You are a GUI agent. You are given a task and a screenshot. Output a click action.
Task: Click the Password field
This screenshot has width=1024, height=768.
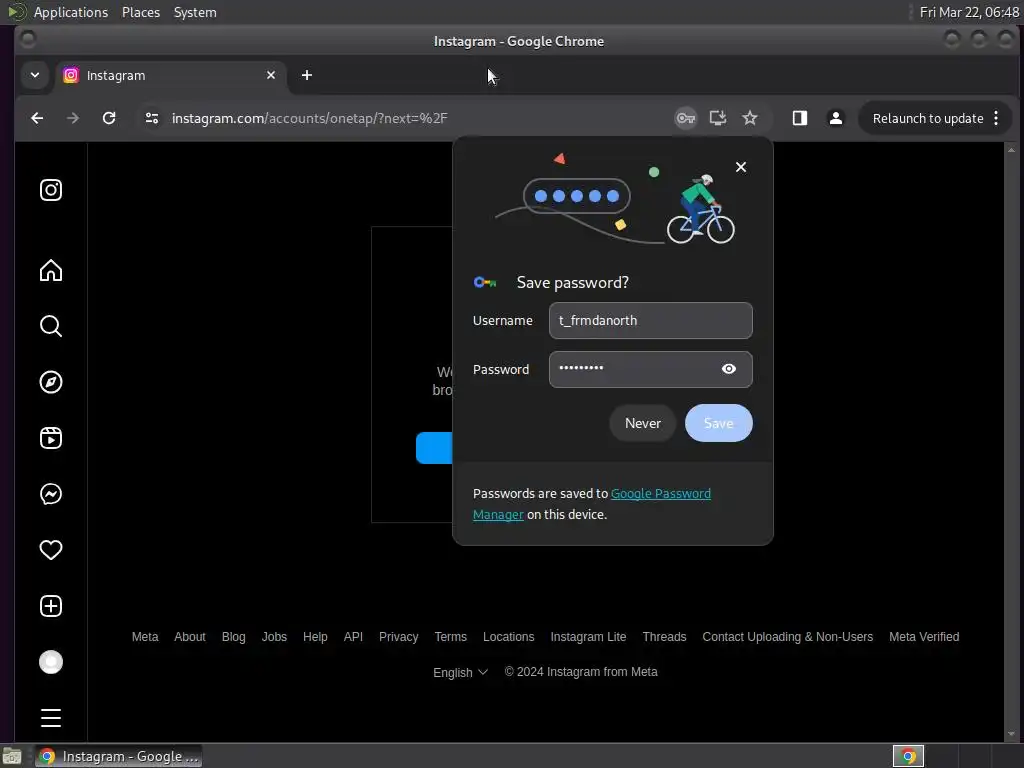(650, 370)
